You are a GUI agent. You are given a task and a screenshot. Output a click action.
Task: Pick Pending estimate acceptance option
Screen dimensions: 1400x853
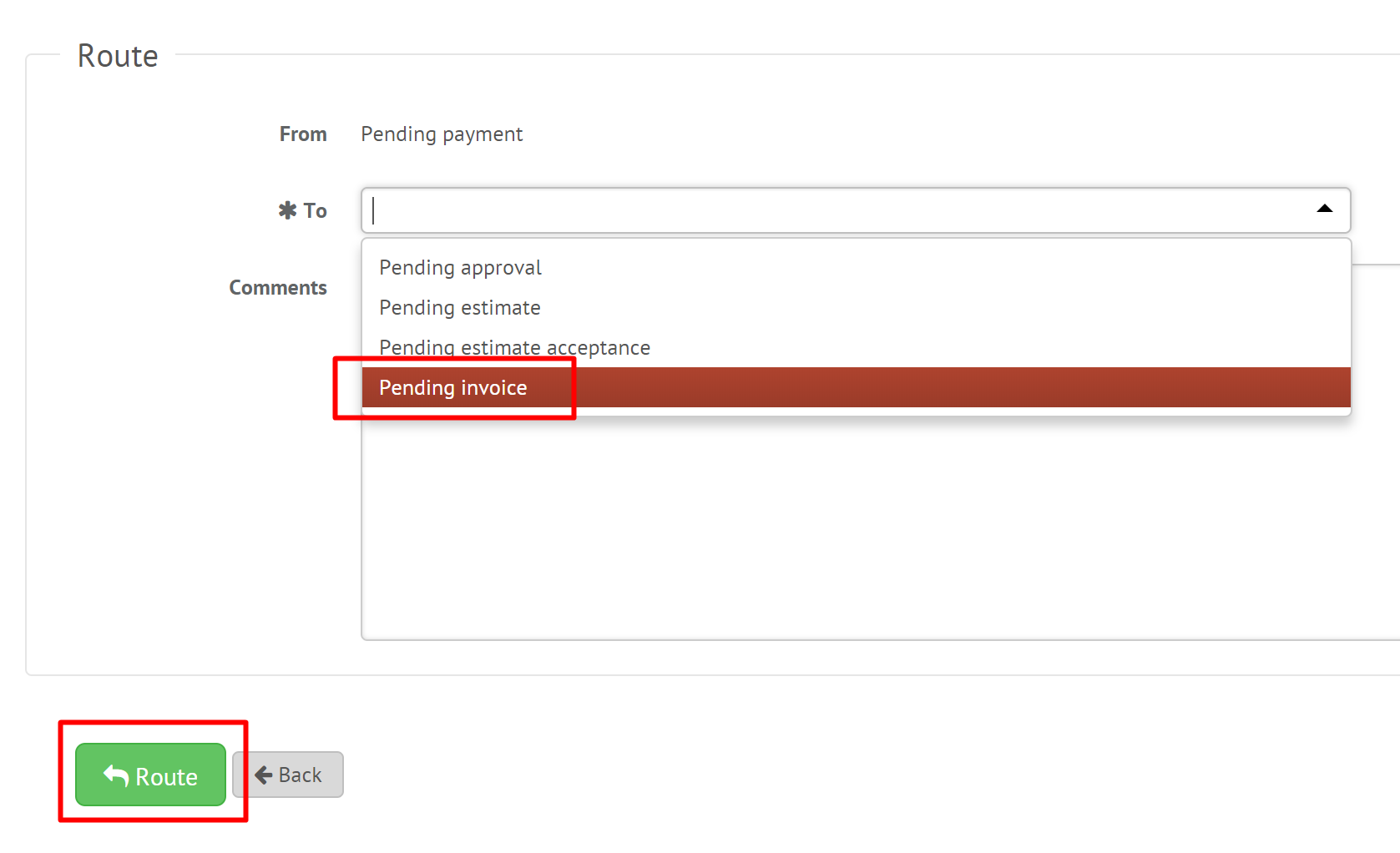click(x=856, y=347)
